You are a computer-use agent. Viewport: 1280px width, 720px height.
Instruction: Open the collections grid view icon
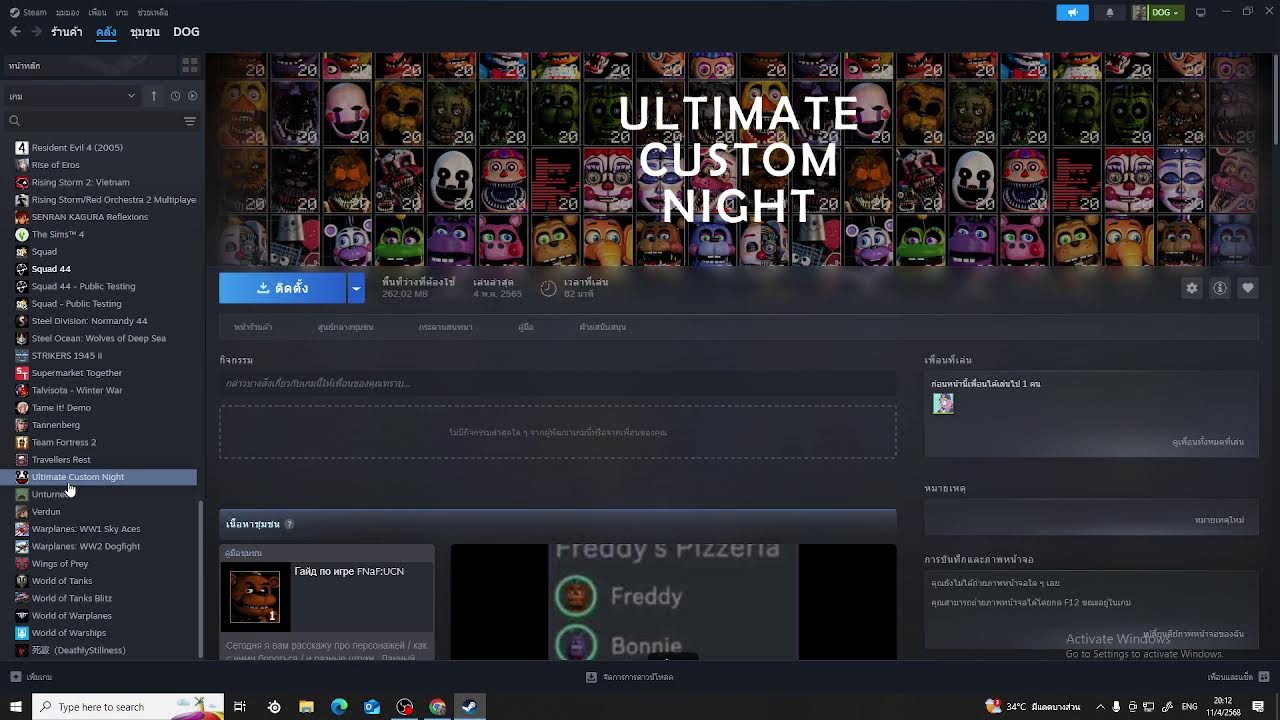189,65
